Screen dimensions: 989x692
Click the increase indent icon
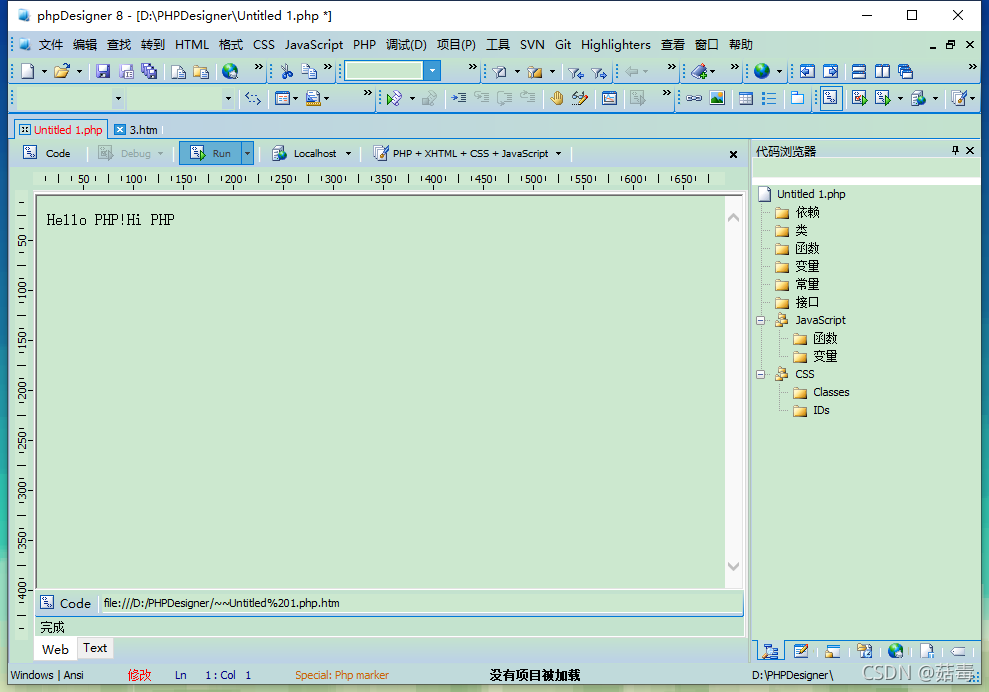[x=459, y=98]
